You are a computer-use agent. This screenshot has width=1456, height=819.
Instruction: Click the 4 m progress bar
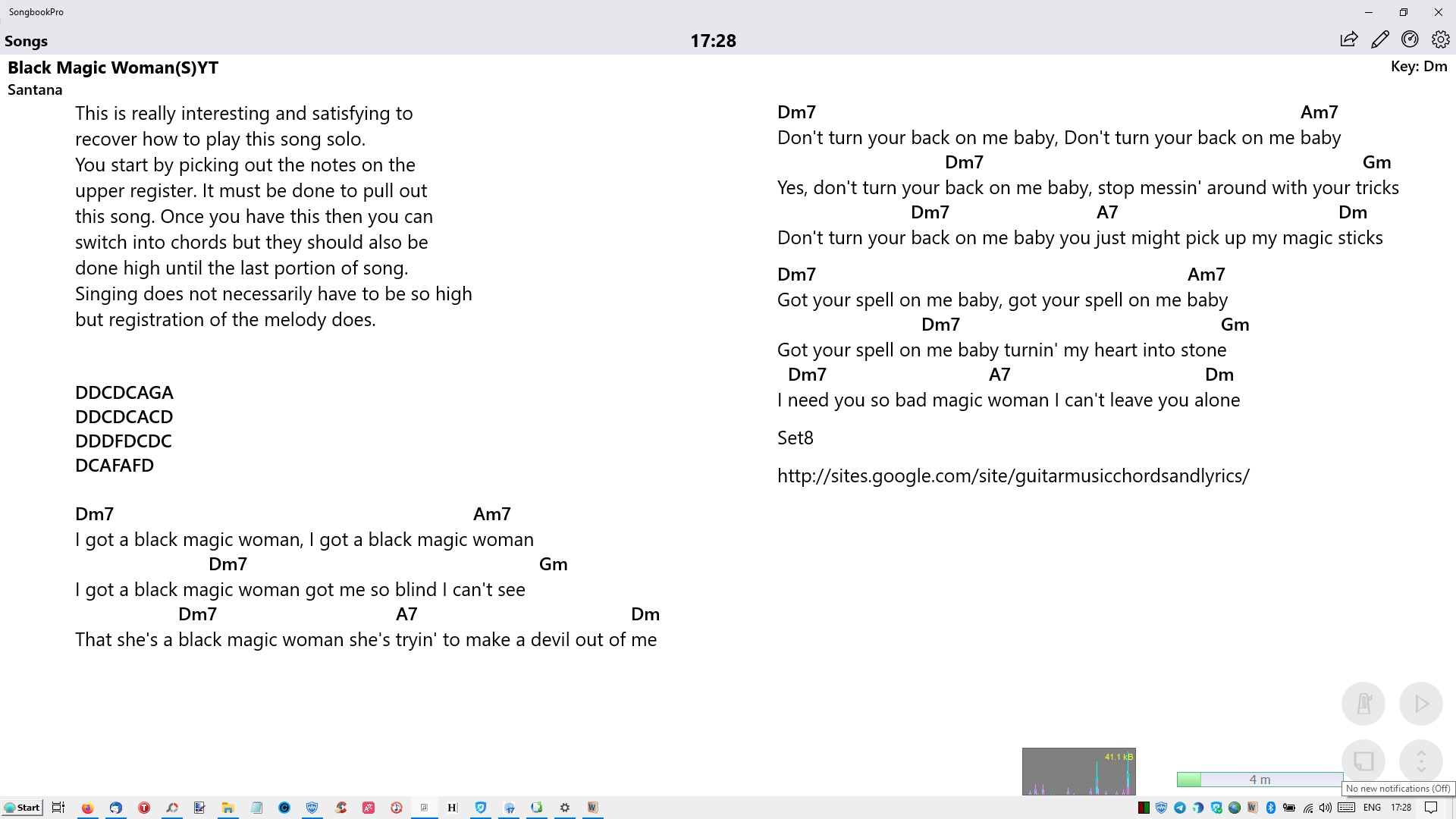click(1260, 780)
